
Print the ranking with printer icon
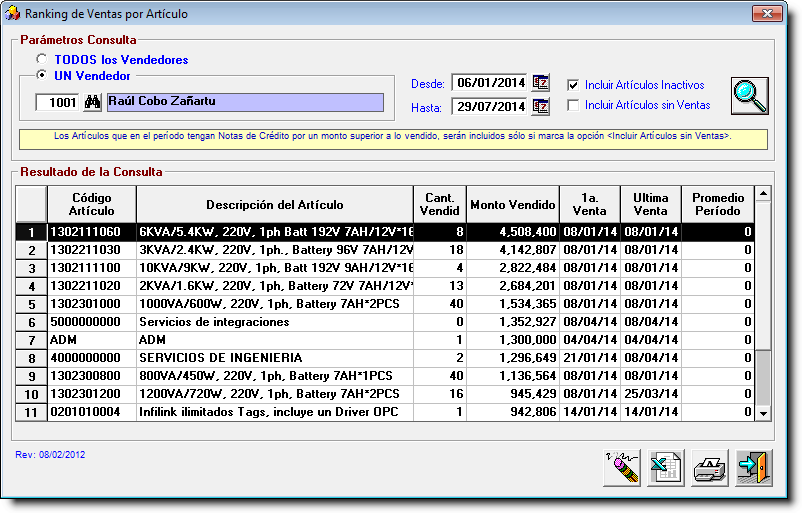coord(710,467)
